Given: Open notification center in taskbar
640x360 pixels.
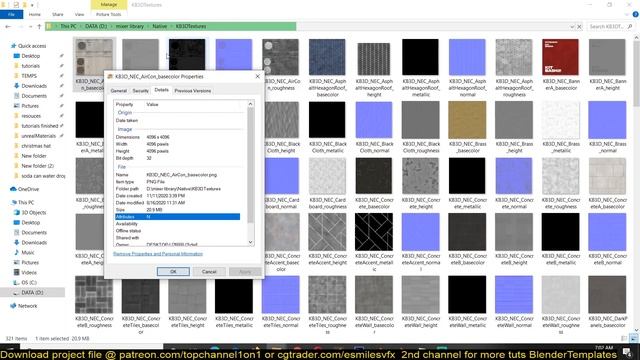Looking at the screenshot, I should point(628,351).
